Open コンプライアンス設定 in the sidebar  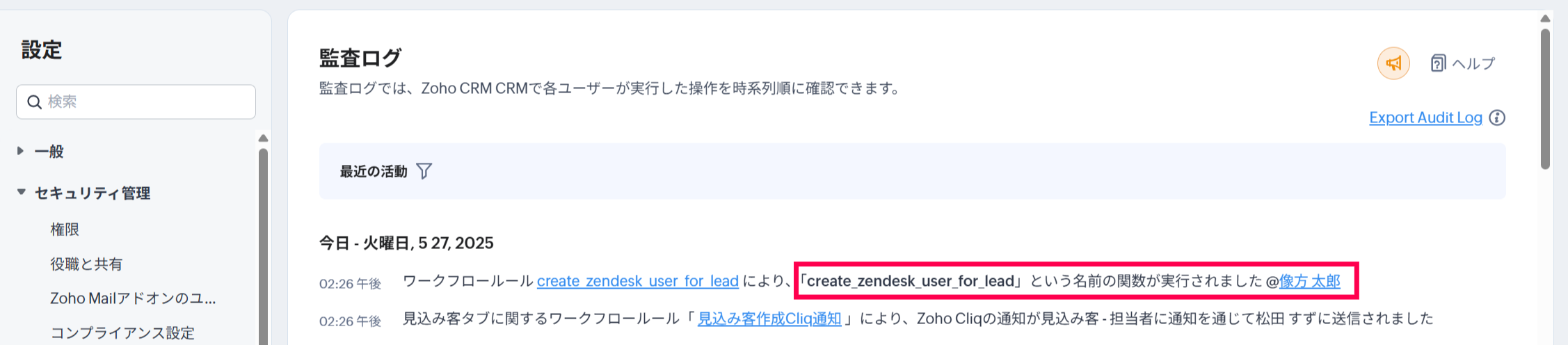pyautogui.click(x=122, y=332)
